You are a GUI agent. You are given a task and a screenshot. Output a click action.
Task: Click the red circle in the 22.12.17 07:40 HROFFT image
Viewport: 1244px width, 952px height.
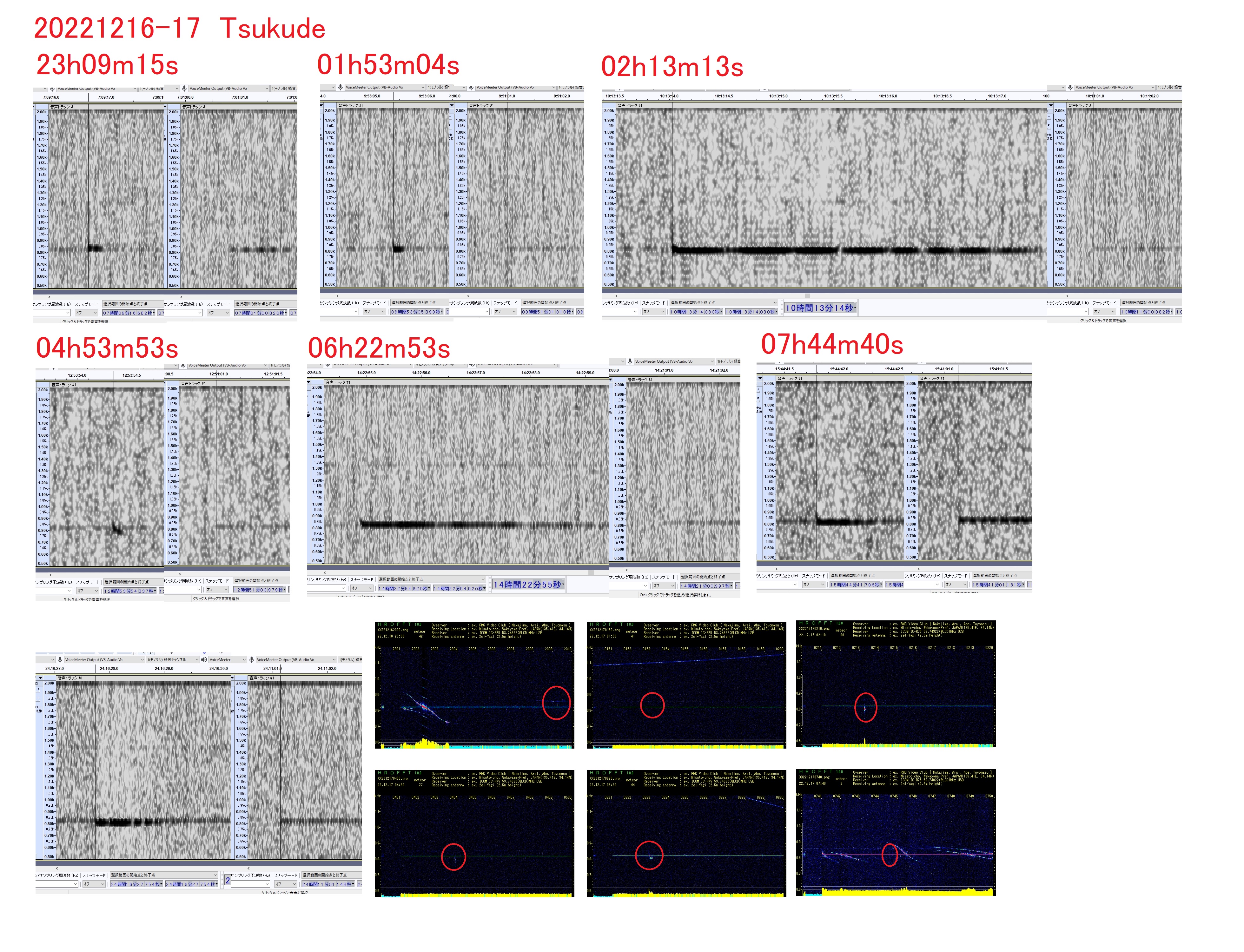890,855
